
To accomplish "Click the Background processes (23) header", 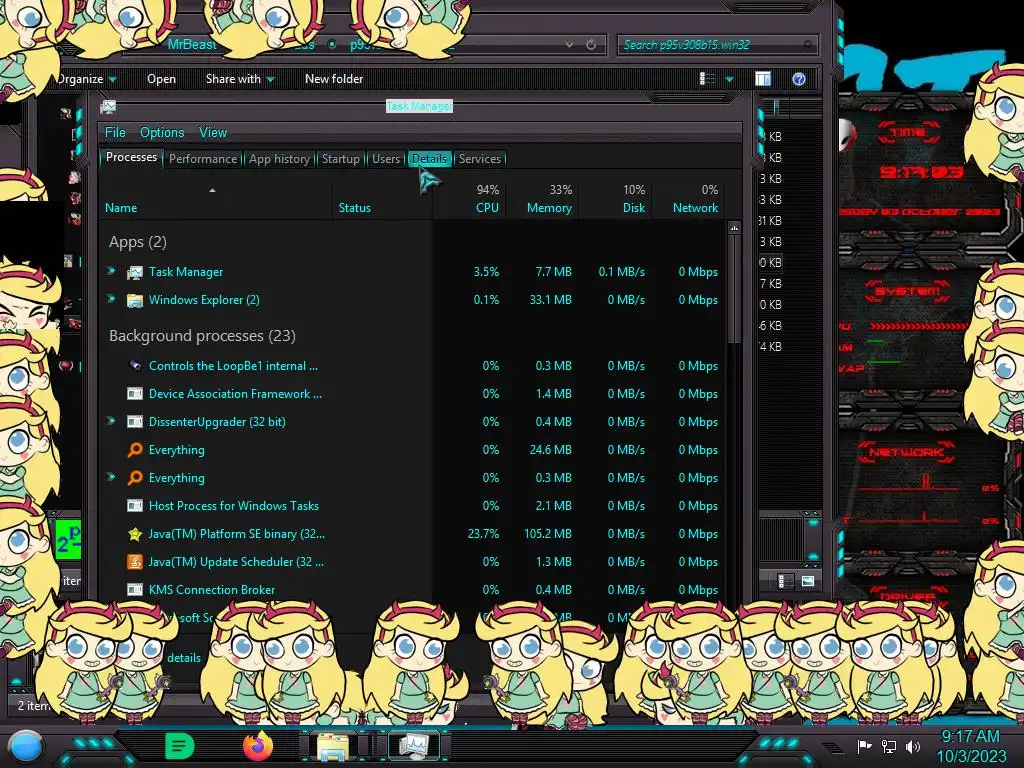I will point(202,336).
